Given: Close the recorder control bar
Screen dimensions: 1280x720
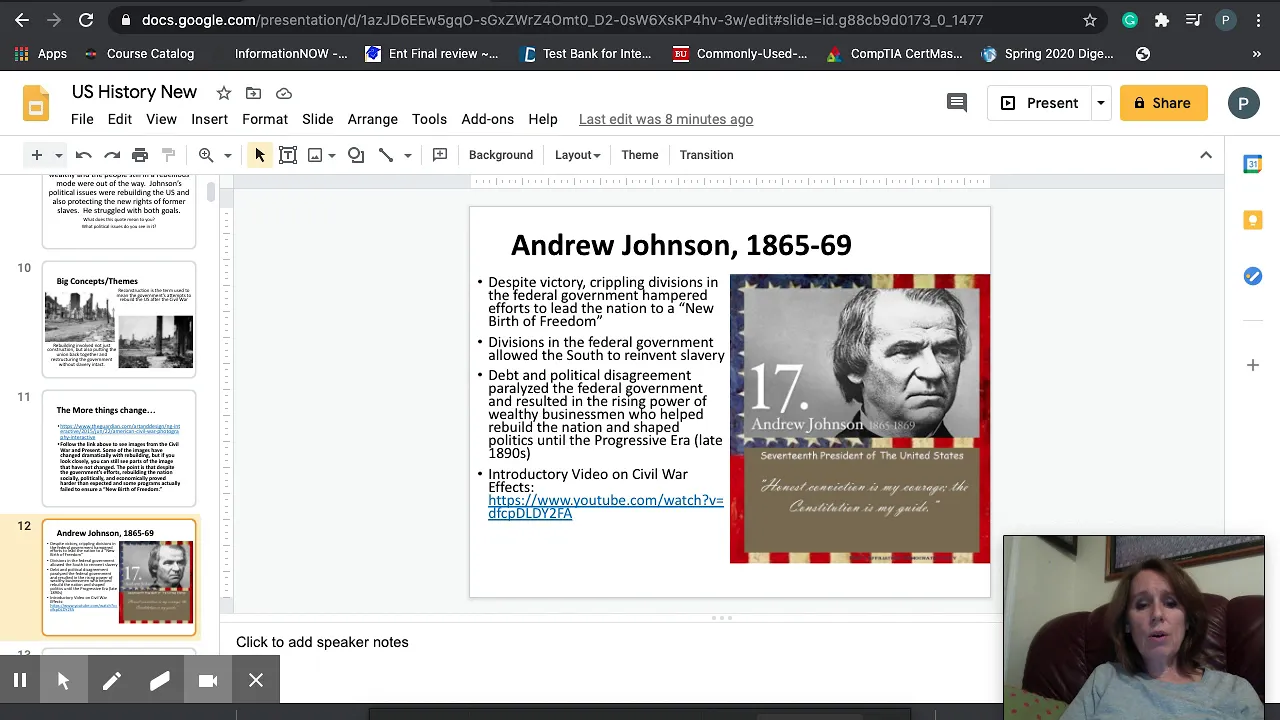Looking at the screenshot, I should tap(256, 681).
